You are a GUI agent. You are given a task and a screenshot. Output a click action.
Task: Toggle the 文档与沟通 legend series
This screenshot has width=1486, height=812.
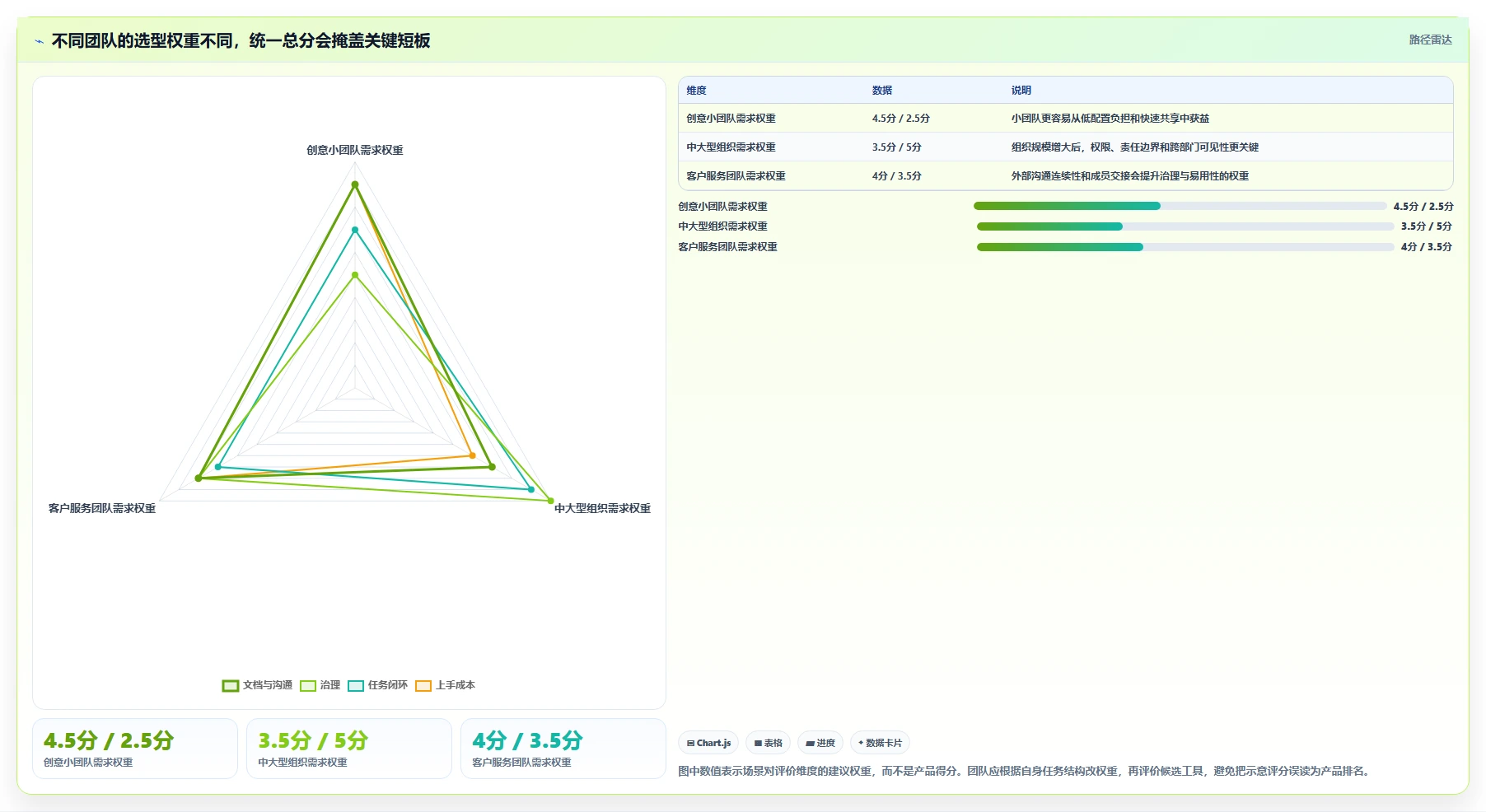tap(257, 685)
